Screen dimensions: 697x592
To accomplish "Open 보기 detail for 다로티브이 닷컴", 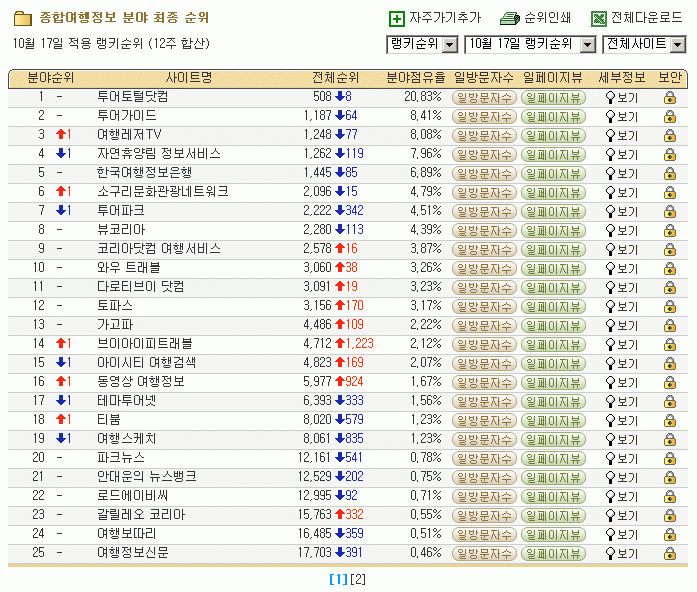I will [622, 288].
